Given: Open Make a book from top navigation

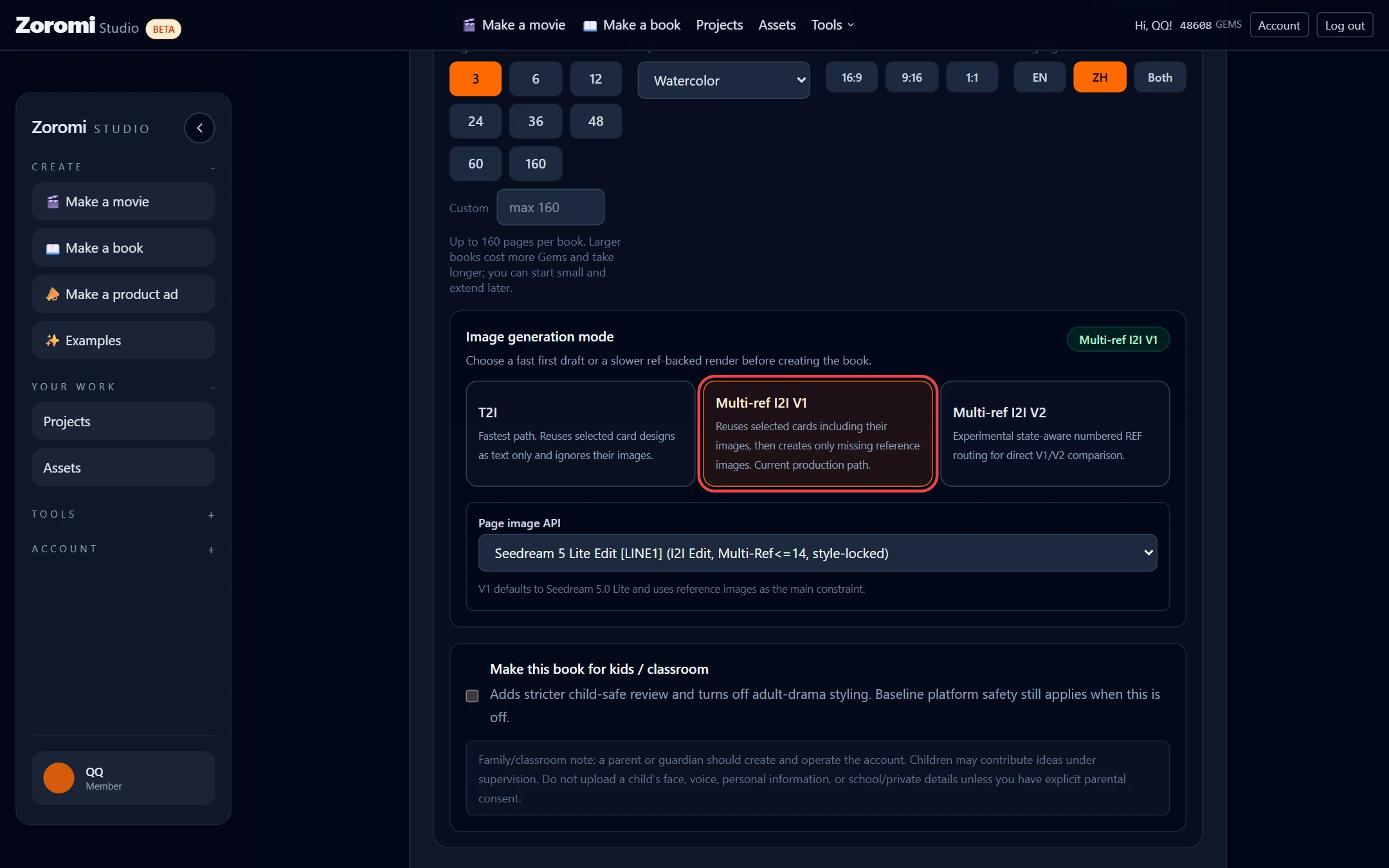Looking at the screenshot, I should (631, 25).
